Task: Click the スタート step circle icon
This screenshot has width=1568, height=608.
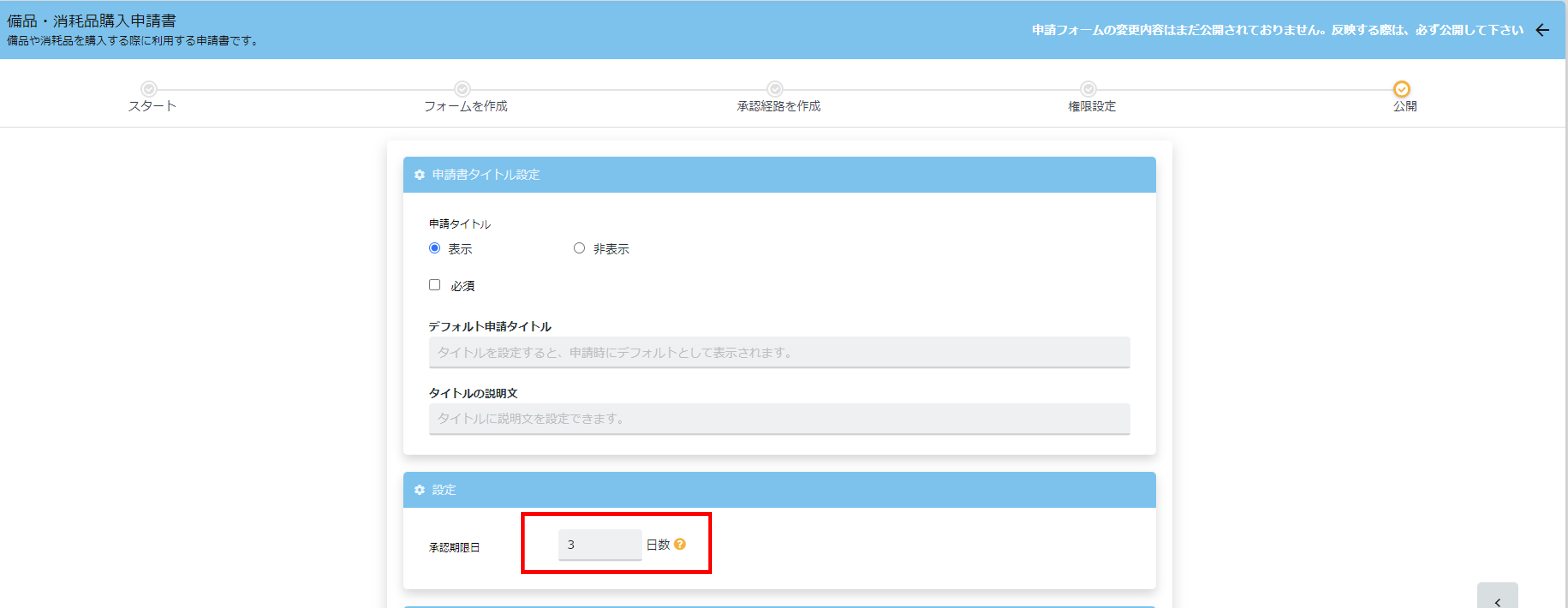Action: pos(149,89)
